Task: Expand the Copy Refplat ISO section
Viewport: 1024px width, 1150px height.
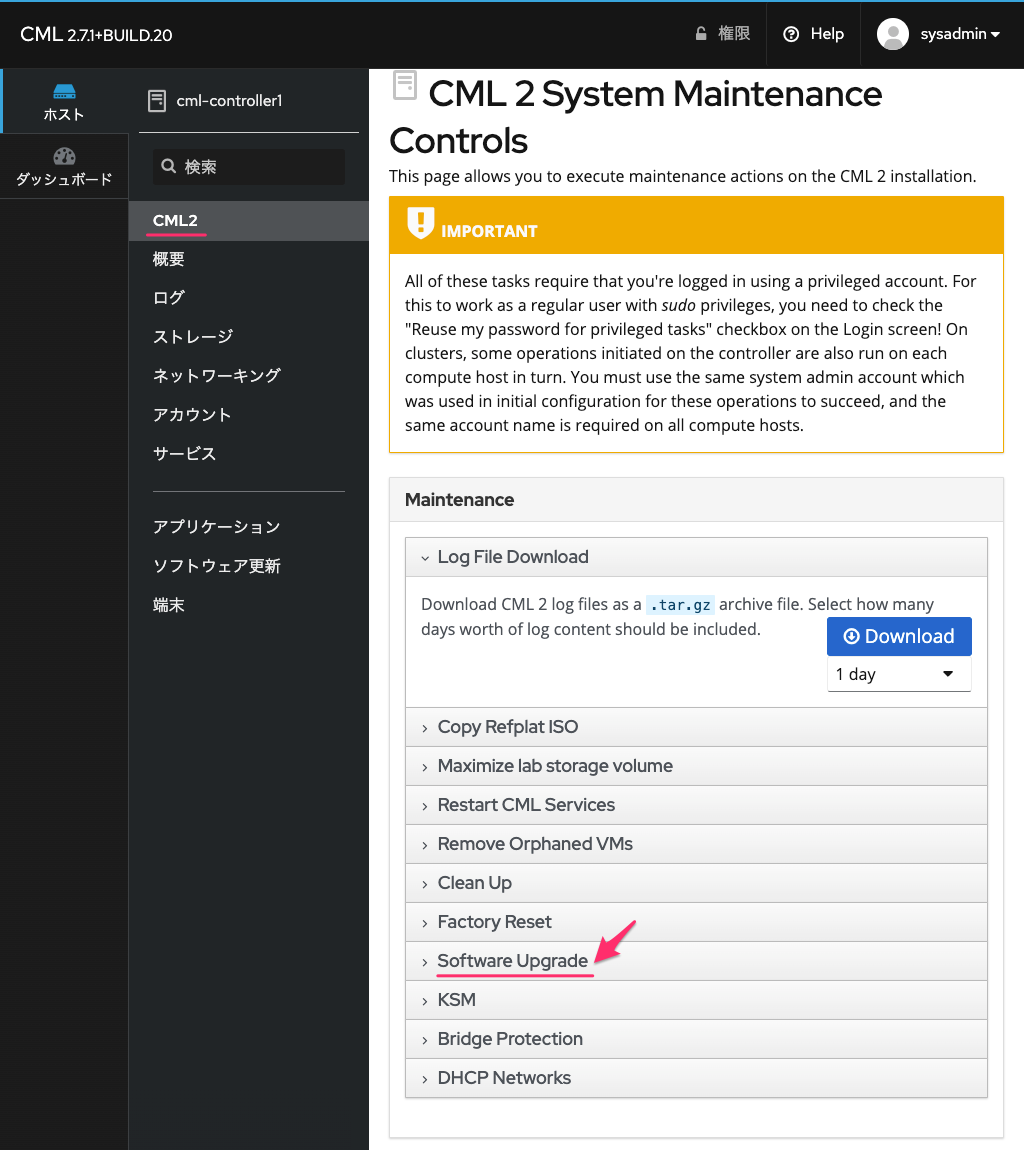Action: (696, 728)
